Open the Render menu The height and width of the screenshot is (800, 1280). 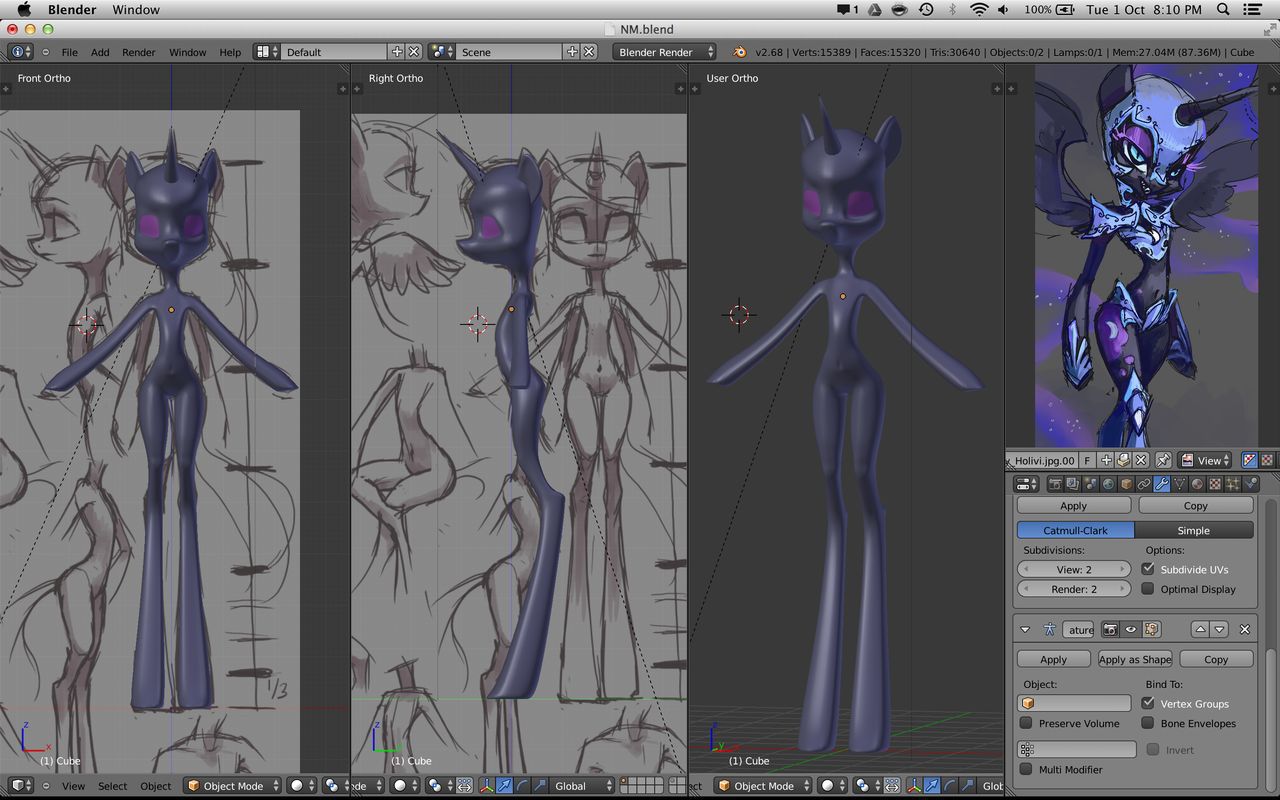point(139,52)
